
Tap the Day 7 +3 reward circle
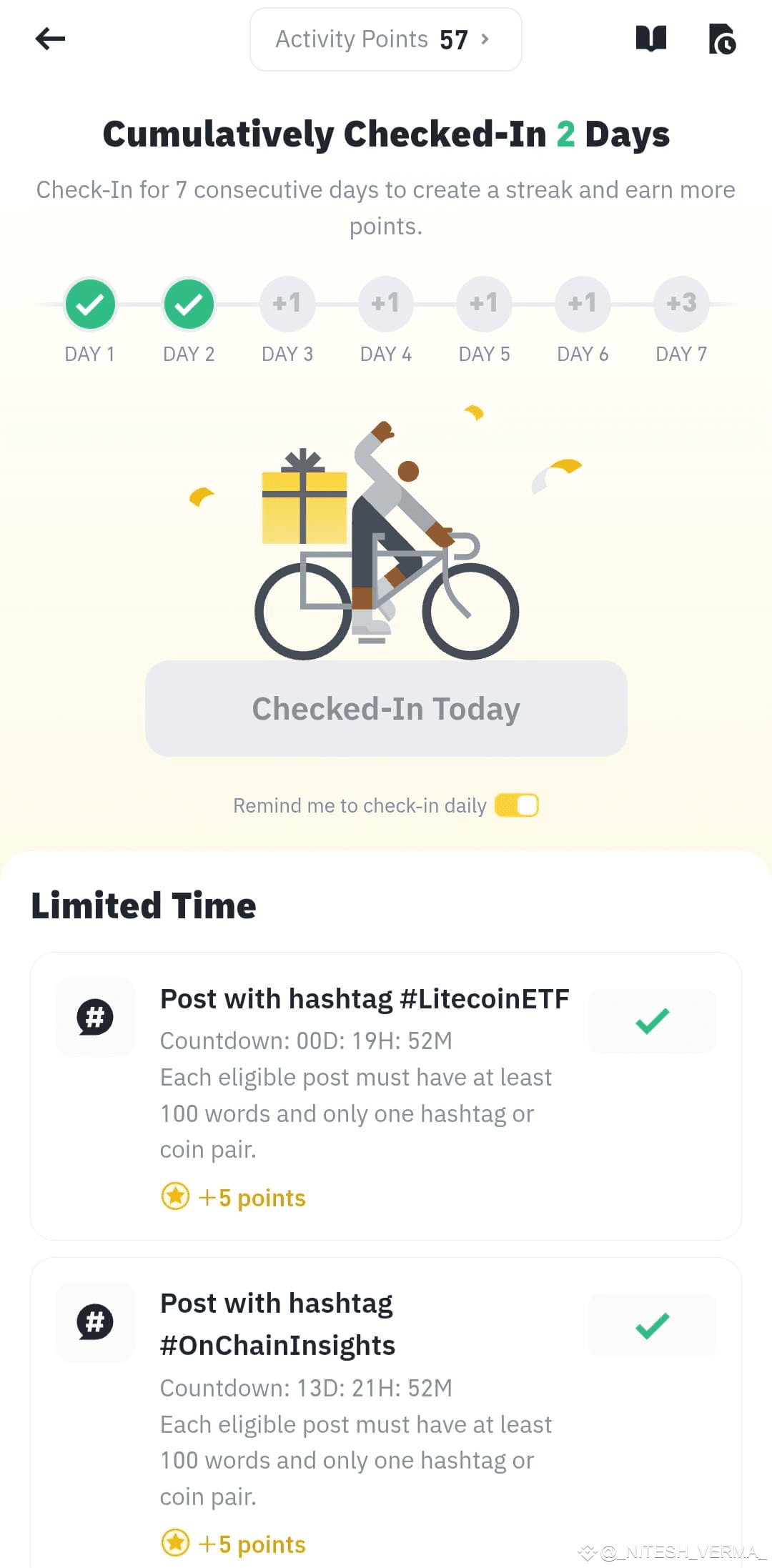click(x=681, y=304)
